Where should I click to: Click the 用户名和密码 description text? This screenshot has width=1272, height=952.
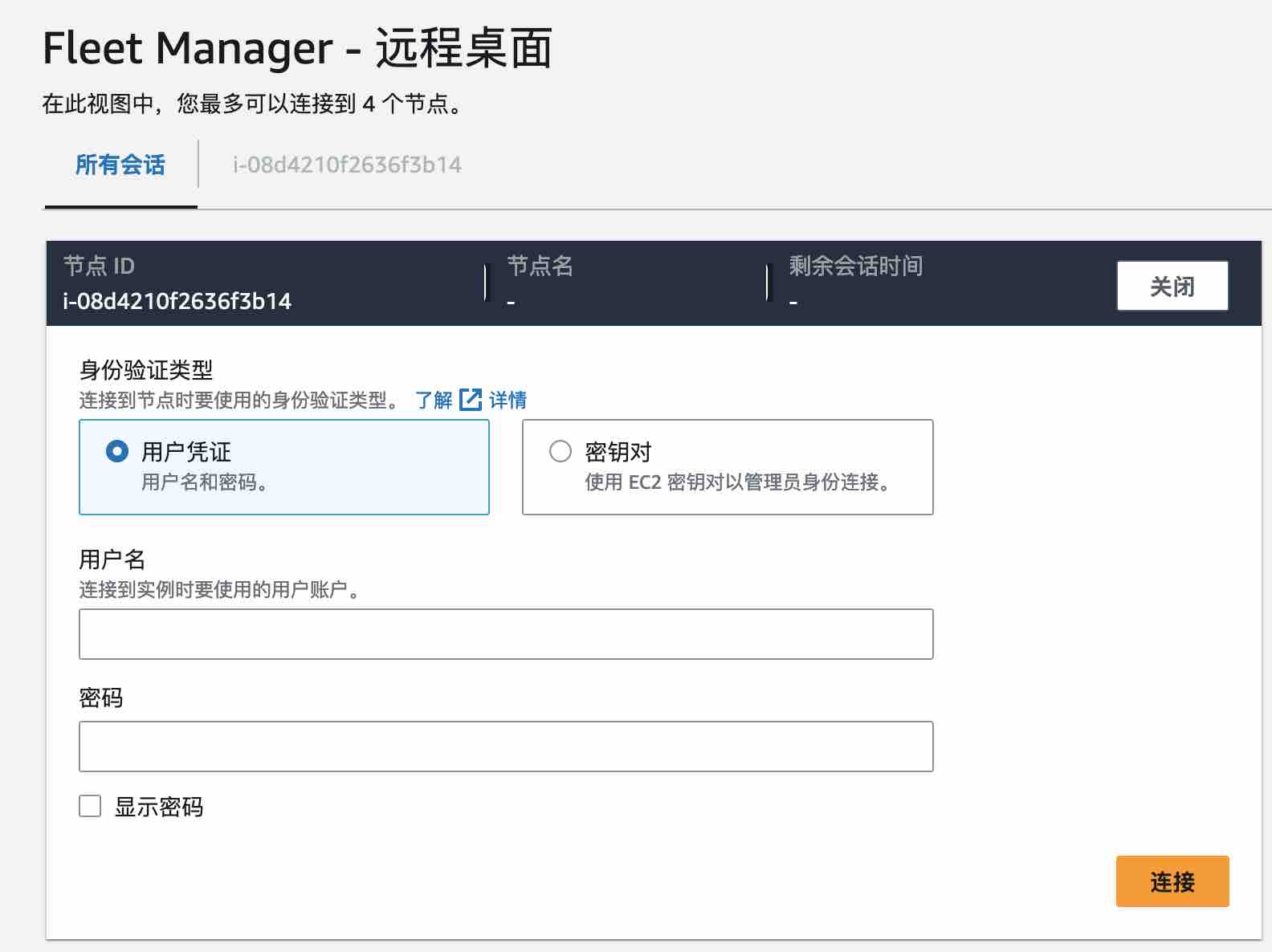tap(206, 482)
